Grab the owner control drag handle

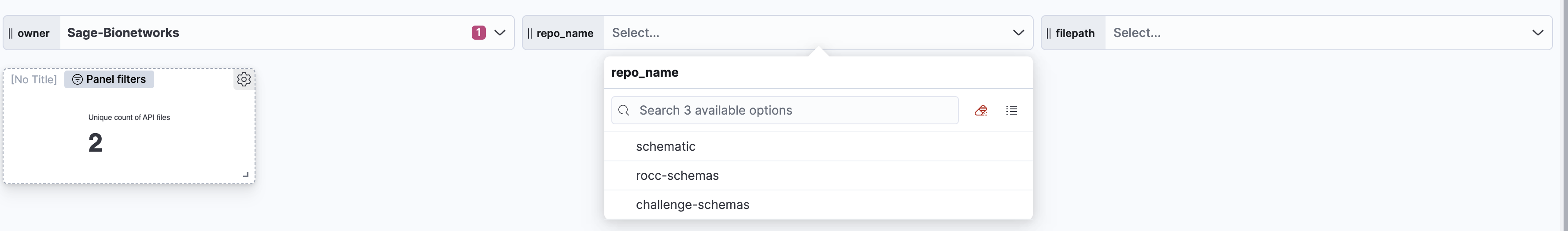(10, 33)
